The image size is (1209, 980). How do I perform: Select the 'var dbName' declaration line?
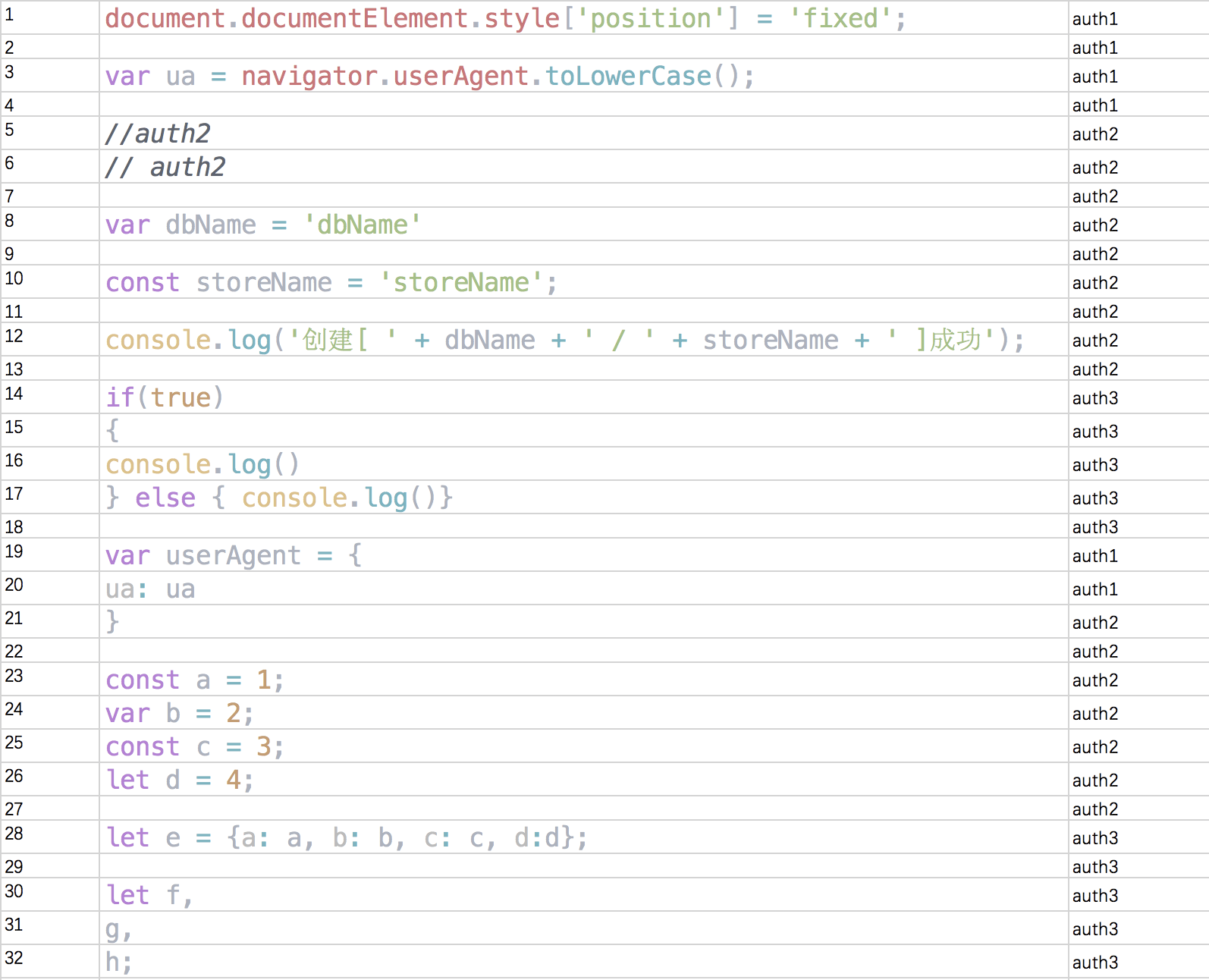coord(262,225)
